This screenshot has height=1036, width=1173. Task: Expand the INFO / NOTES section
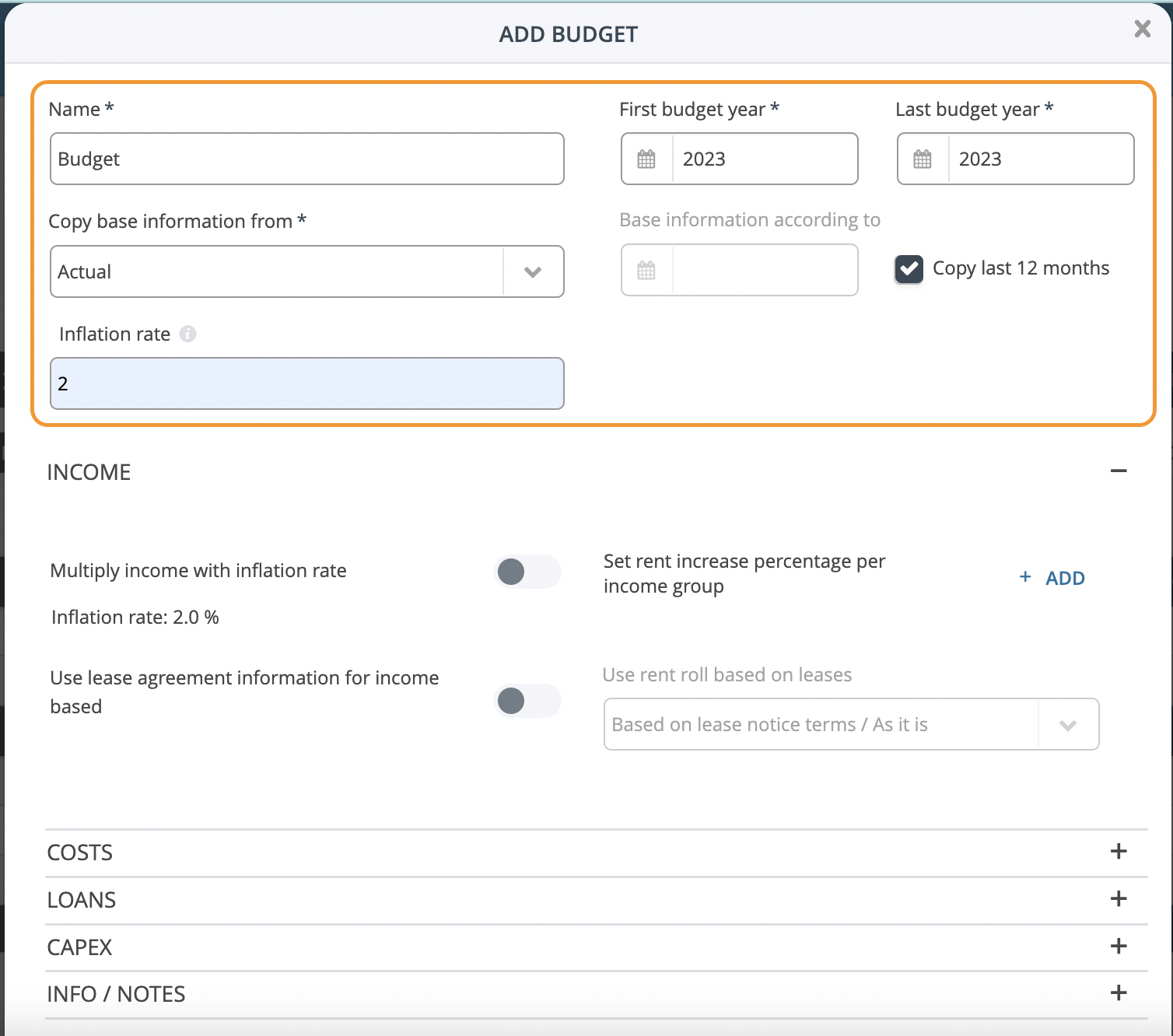(x=1119, y=992)
